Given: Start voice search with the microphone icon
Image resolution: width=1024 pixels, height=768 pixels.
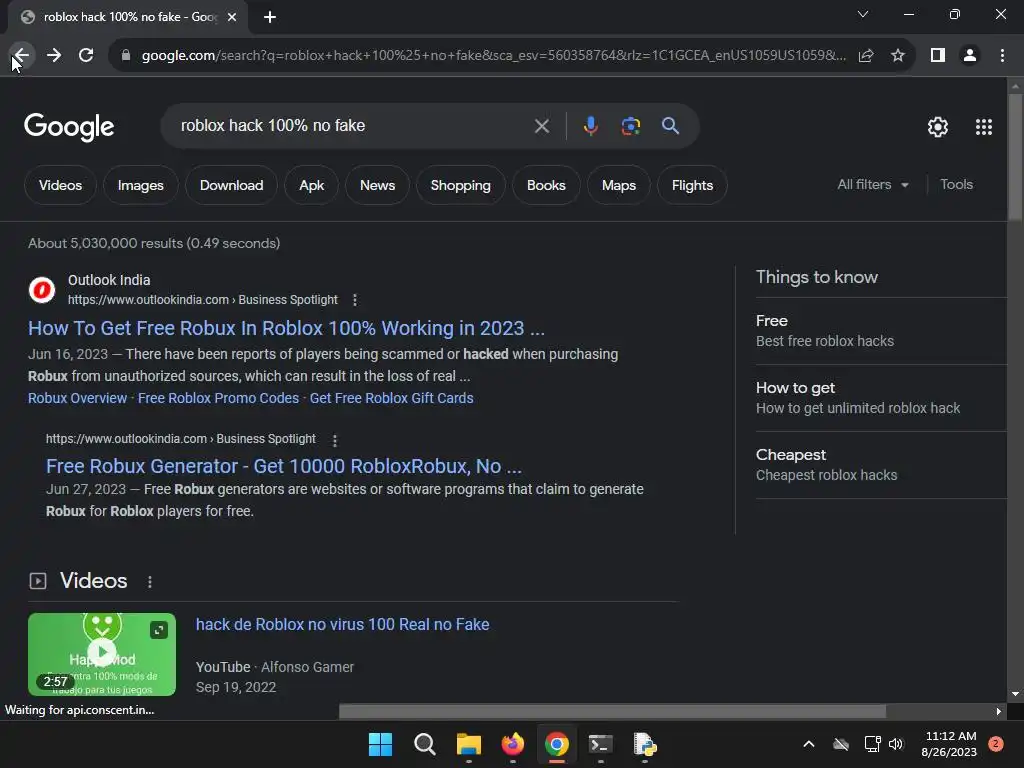Looking at the screenshot, I should pos(590,125).
